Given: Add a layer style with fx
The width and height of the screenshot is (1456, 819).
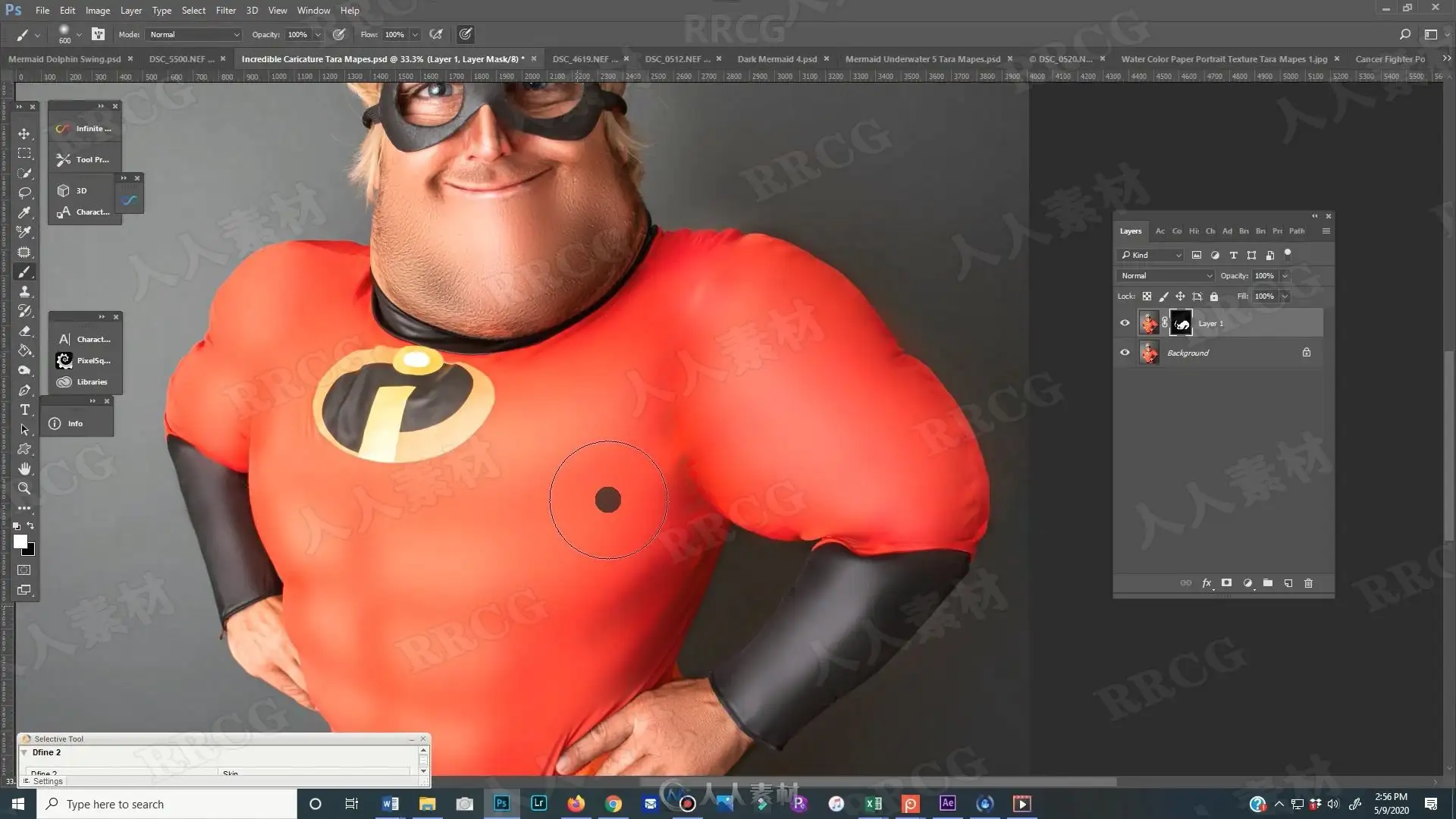Looking at the screenshot, I should [x=1207, y=583].
